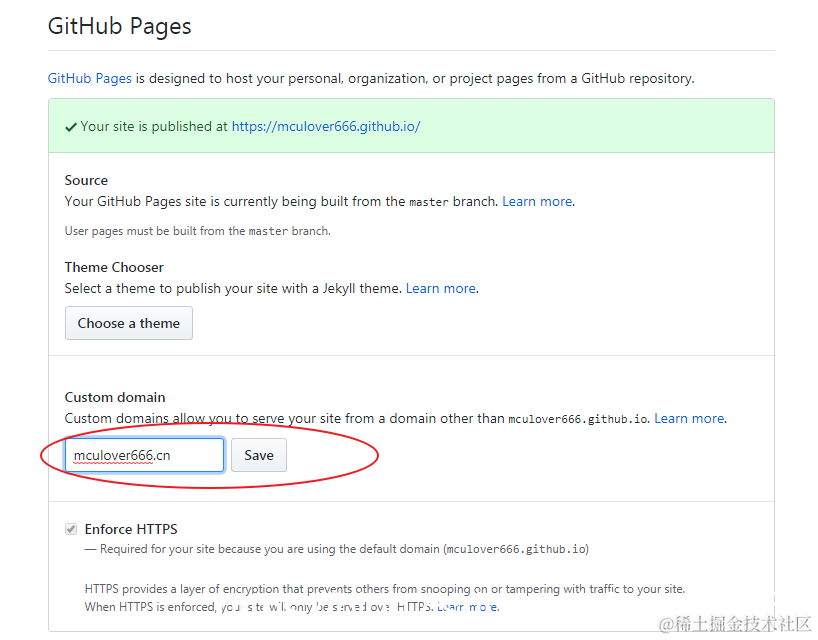Click the '(mculover666.github.io)' default domain text
Image resolution: width=818 pixels, height=640 pixels.
pyautogui.click(x=516, y=549)
